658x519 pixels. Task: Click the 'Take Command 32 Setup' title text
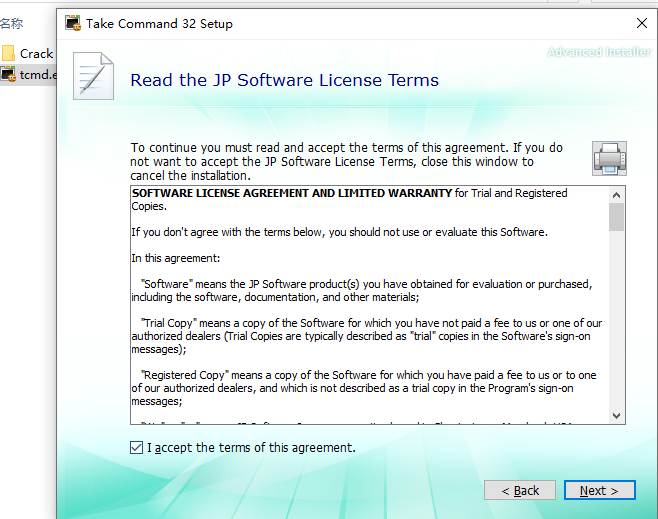coord(159,23)
